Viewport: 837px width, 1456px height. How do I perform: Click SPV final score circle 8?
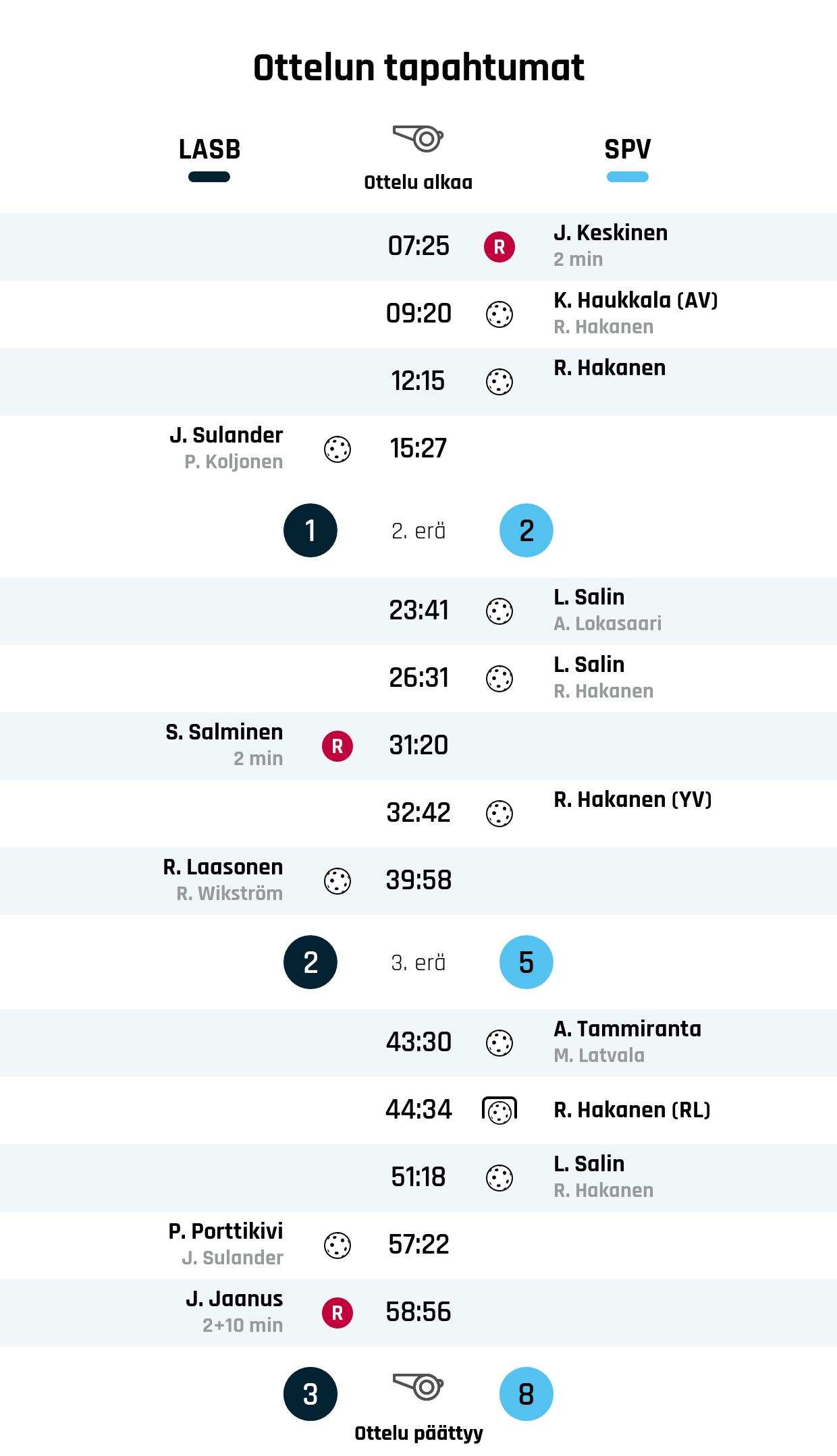pos(526,1394)
